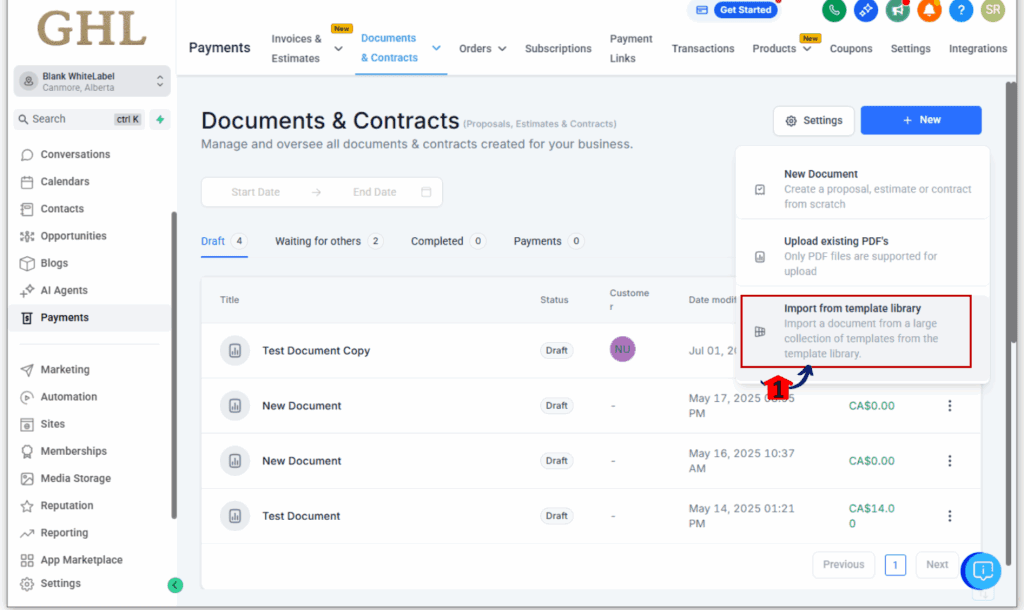The height and width of the screenshot is (610, 1024).
Task: Expand Documents & Contracts dropdown chevron
Action: (x=436, y=48)
